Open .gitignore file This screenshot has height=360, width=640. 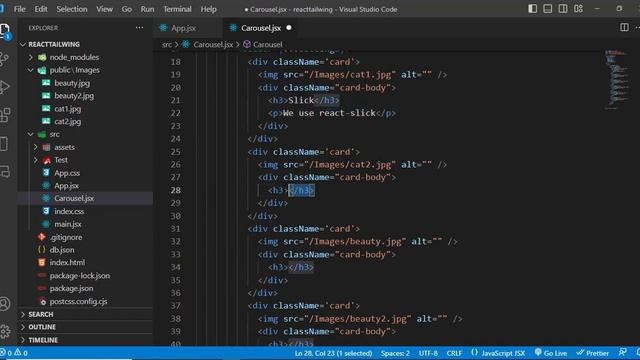(x=66, y=237)
